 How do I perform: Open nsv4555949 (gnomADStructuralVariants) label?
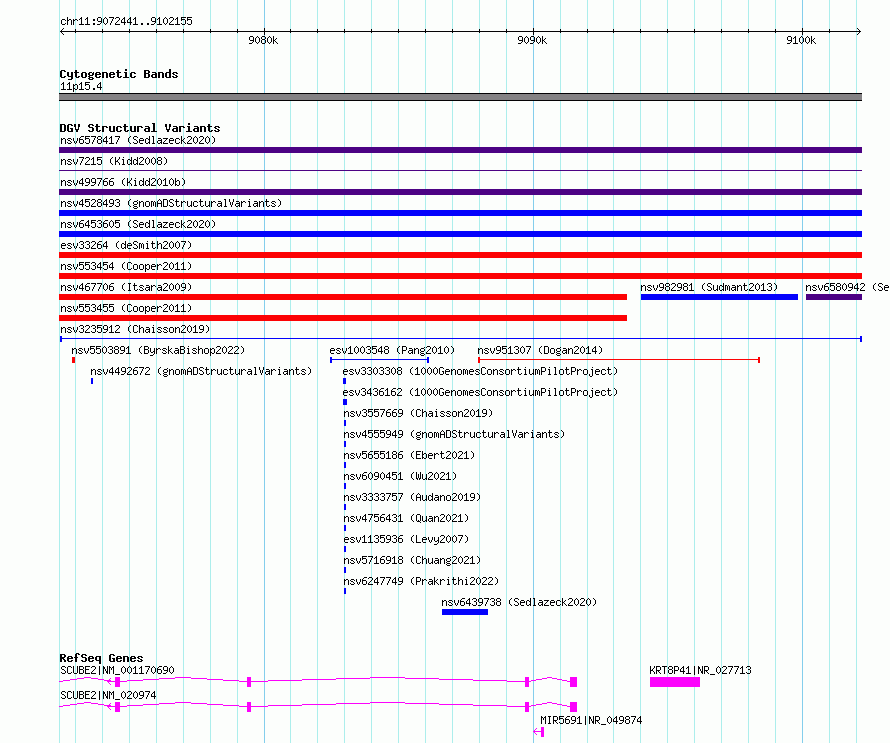[x=454, y=434]
